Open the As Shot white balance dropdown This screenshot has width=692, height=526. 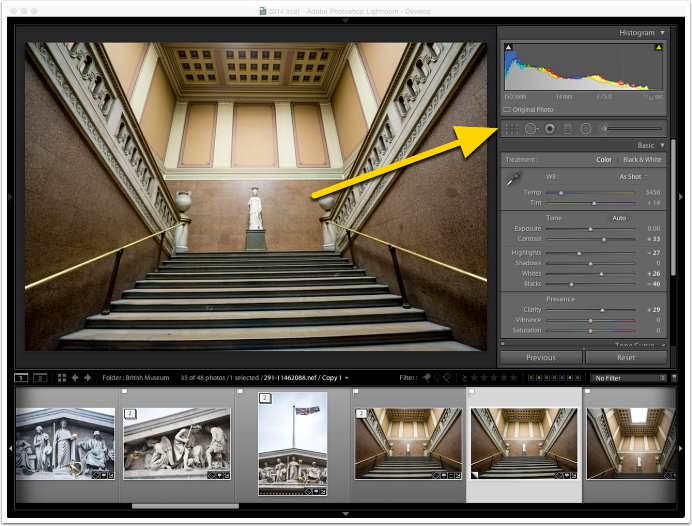[x=633, y=177]
